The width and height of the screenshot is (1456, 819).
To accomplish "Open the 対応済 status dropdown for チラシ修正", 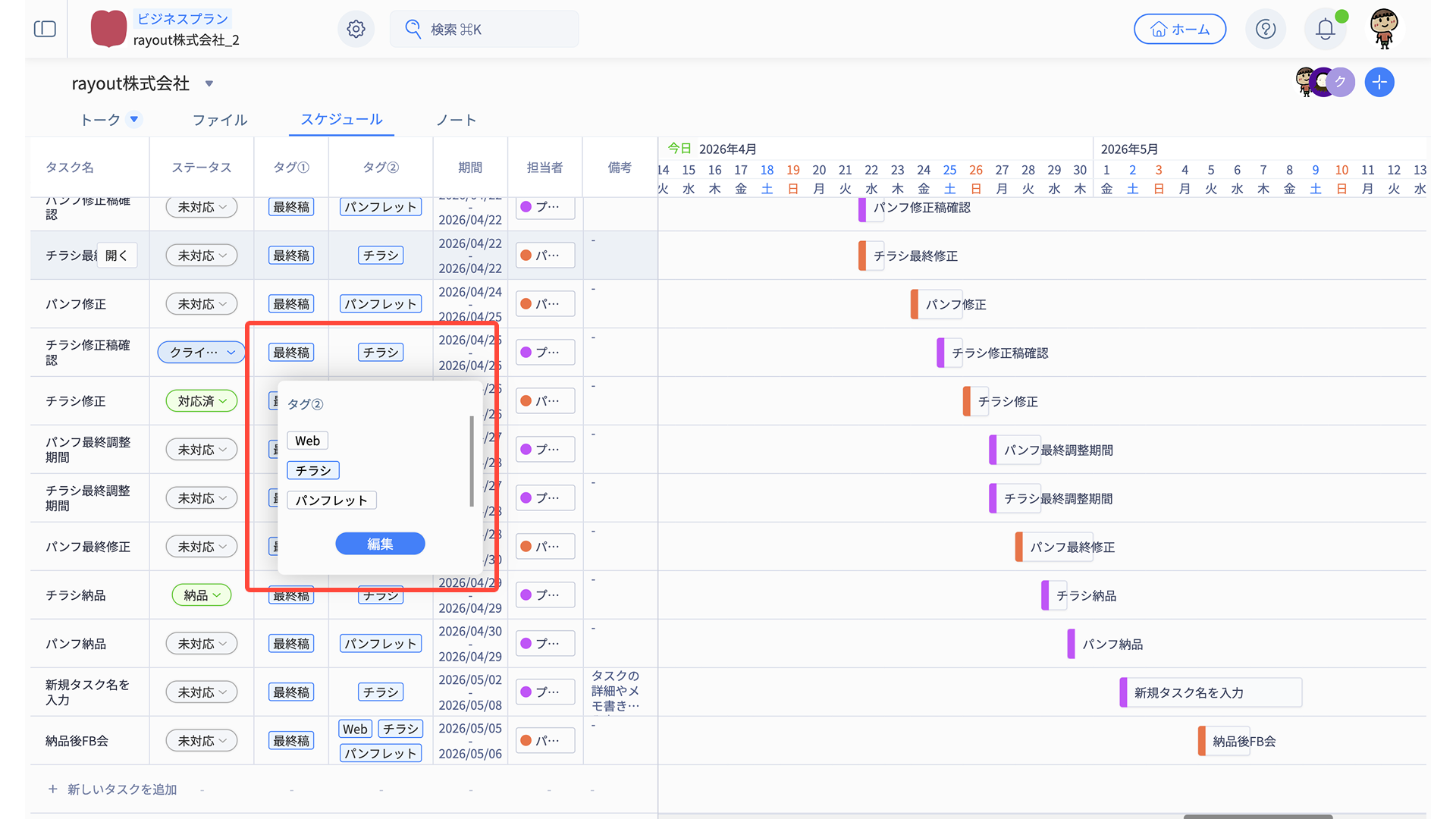I will pyautogui.click(x=202, y=401).
